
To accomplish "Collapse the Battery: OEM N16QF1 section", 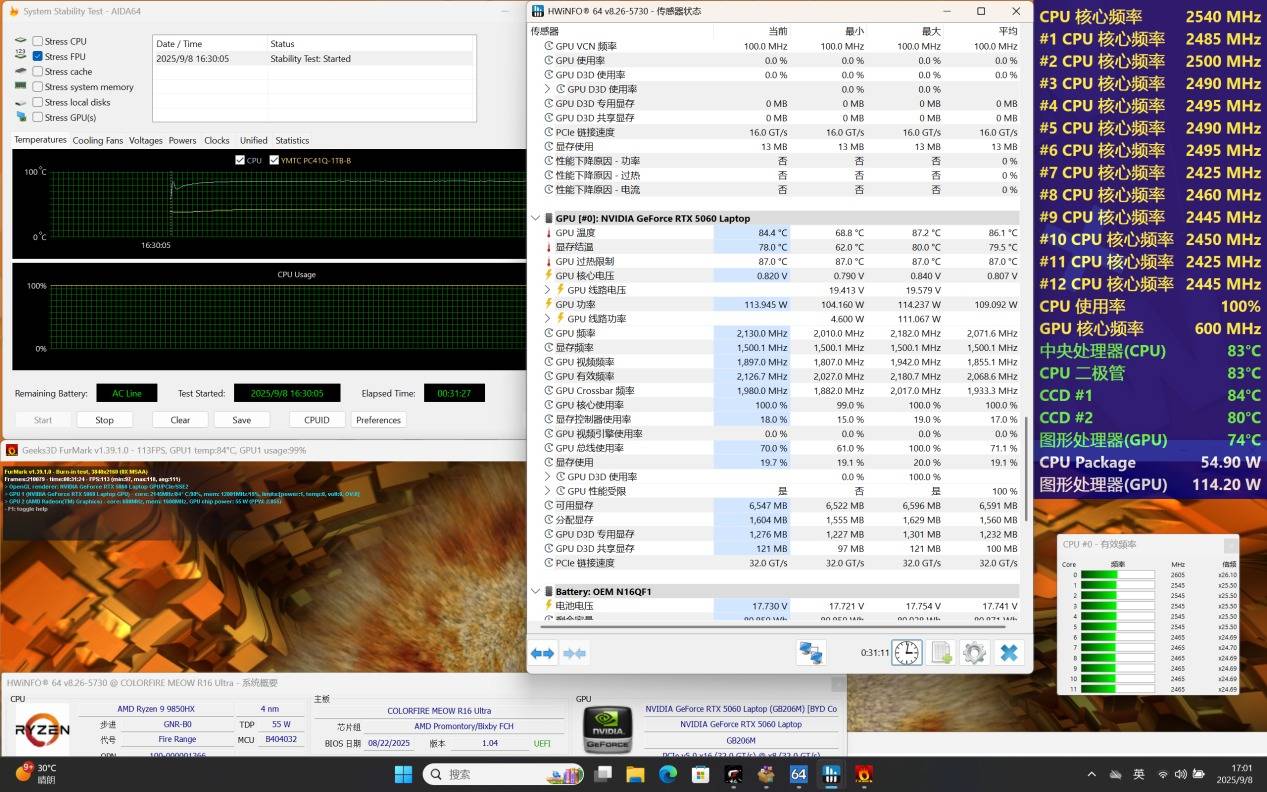I will pyautogui.click(x=535, y=591).
